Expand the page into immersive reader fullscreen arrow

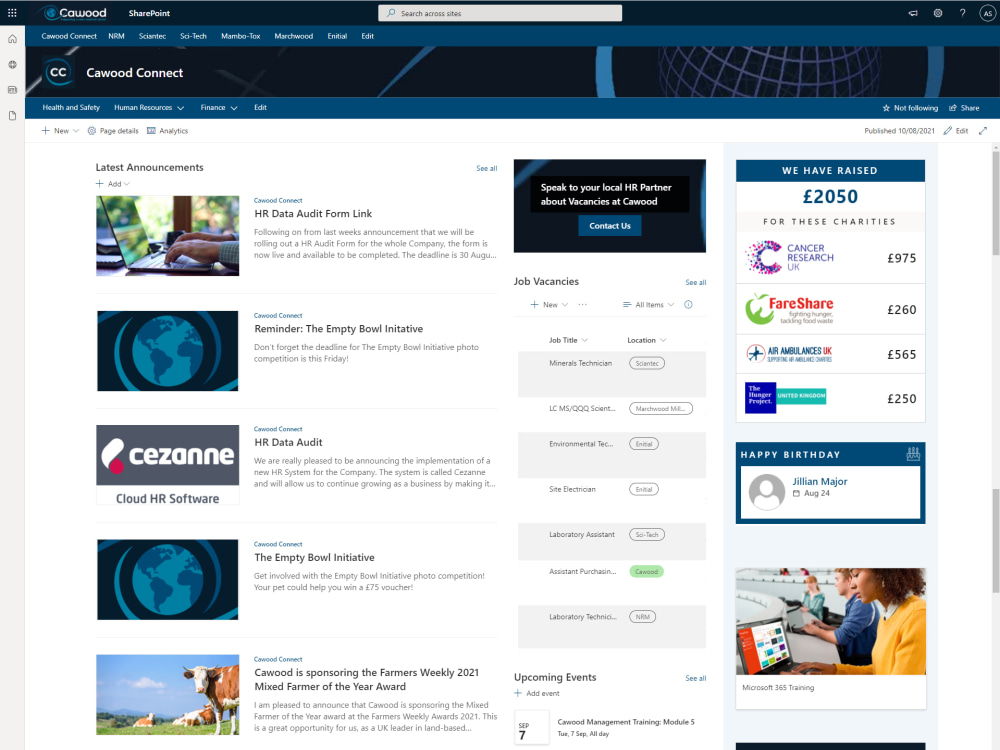[x=983, y=130]
